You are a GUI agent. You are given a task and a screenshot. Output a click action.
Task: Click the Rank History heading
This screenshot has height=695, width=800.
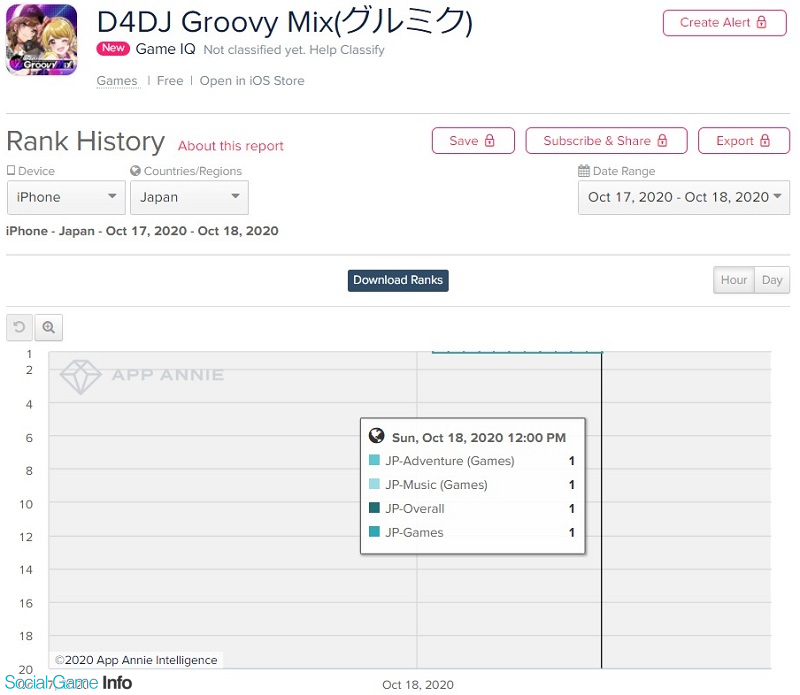85,141
